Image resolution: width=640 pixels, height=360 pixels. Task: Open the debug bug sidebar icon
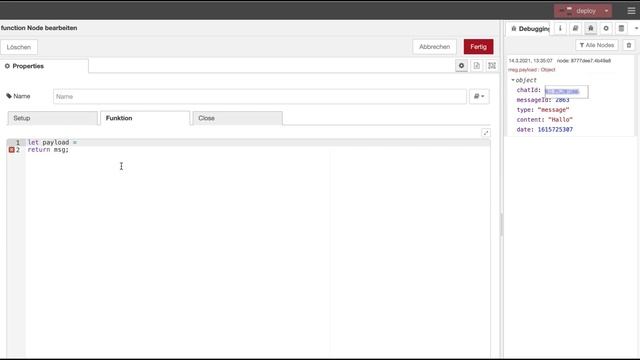pos(590,29)
